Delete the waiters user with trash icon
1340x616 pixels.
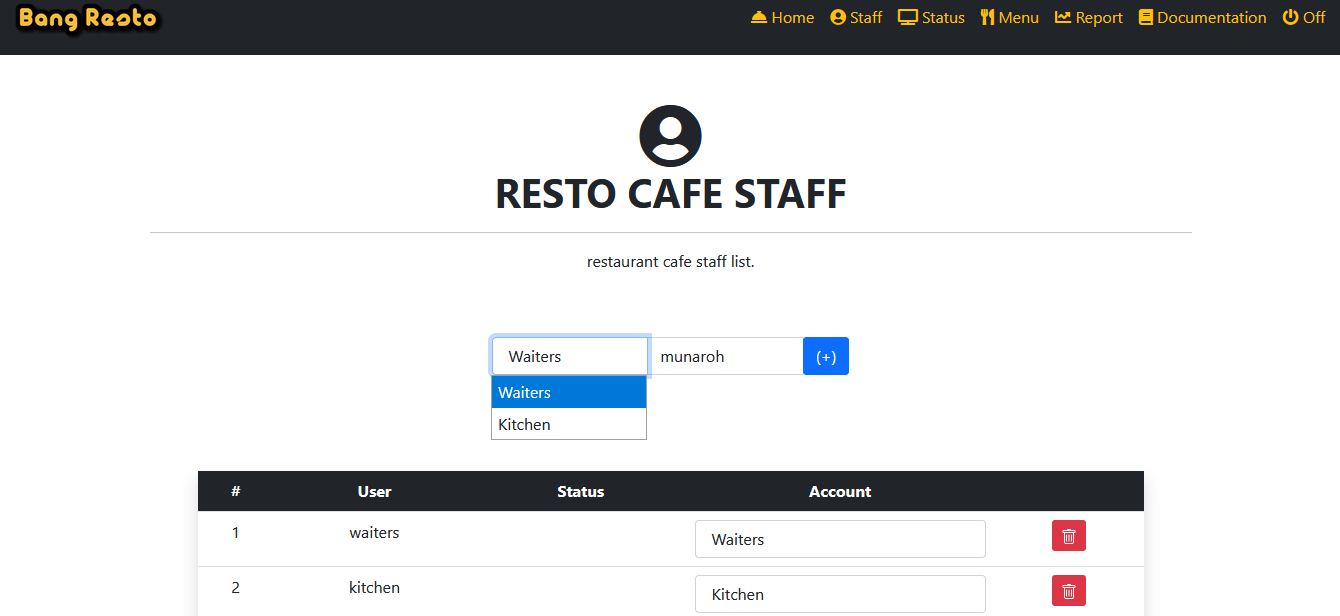1069,536
